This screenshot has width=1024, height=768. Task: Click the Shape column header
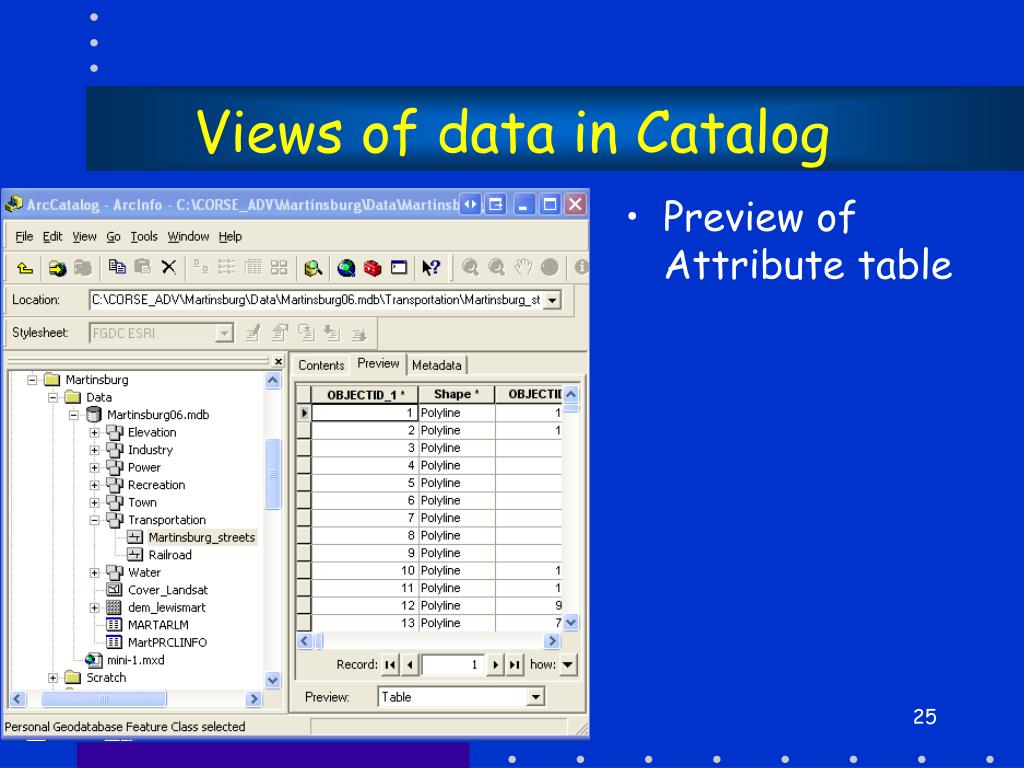click(x=456, y=394)
